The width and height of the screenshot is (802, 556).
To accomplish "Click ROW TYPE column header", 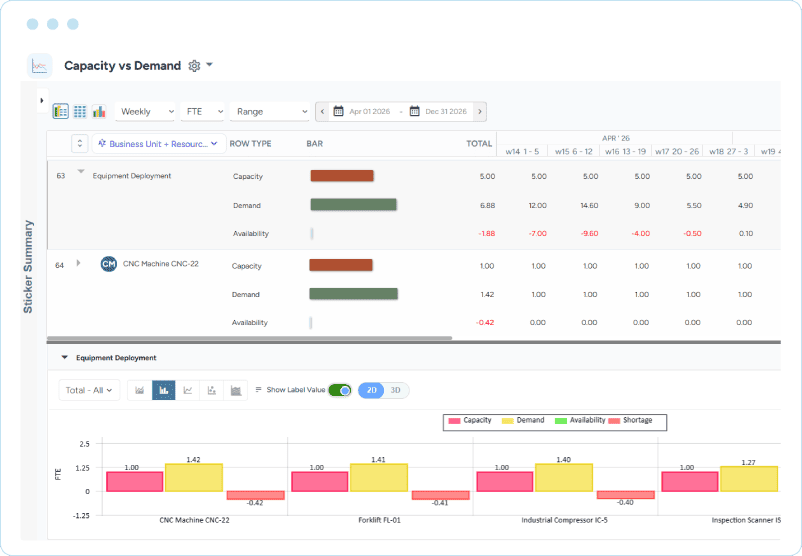I will click(x=250, y=144).
